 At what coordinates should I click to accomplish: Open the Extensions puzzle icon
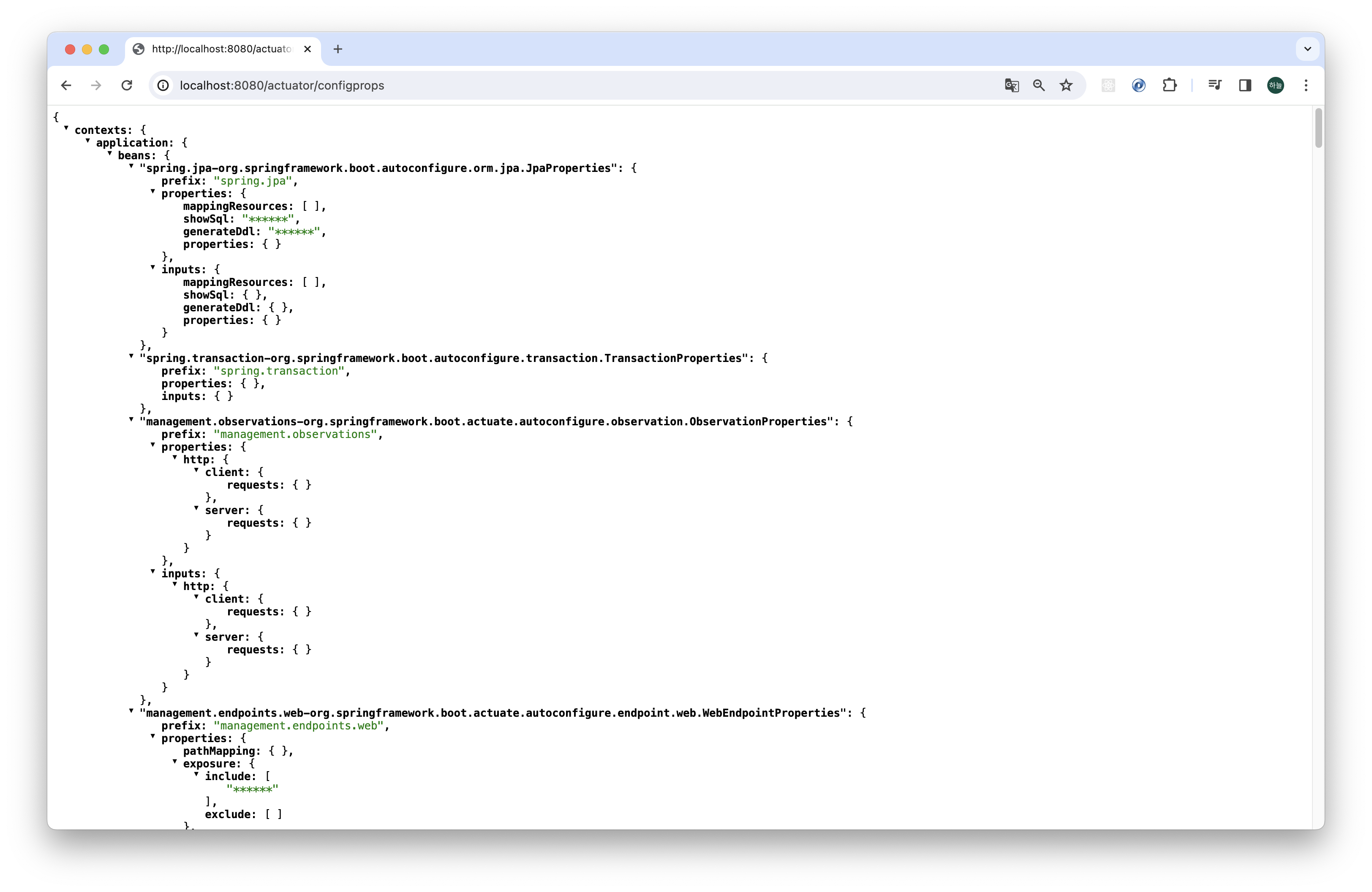tap(1169, 85)
